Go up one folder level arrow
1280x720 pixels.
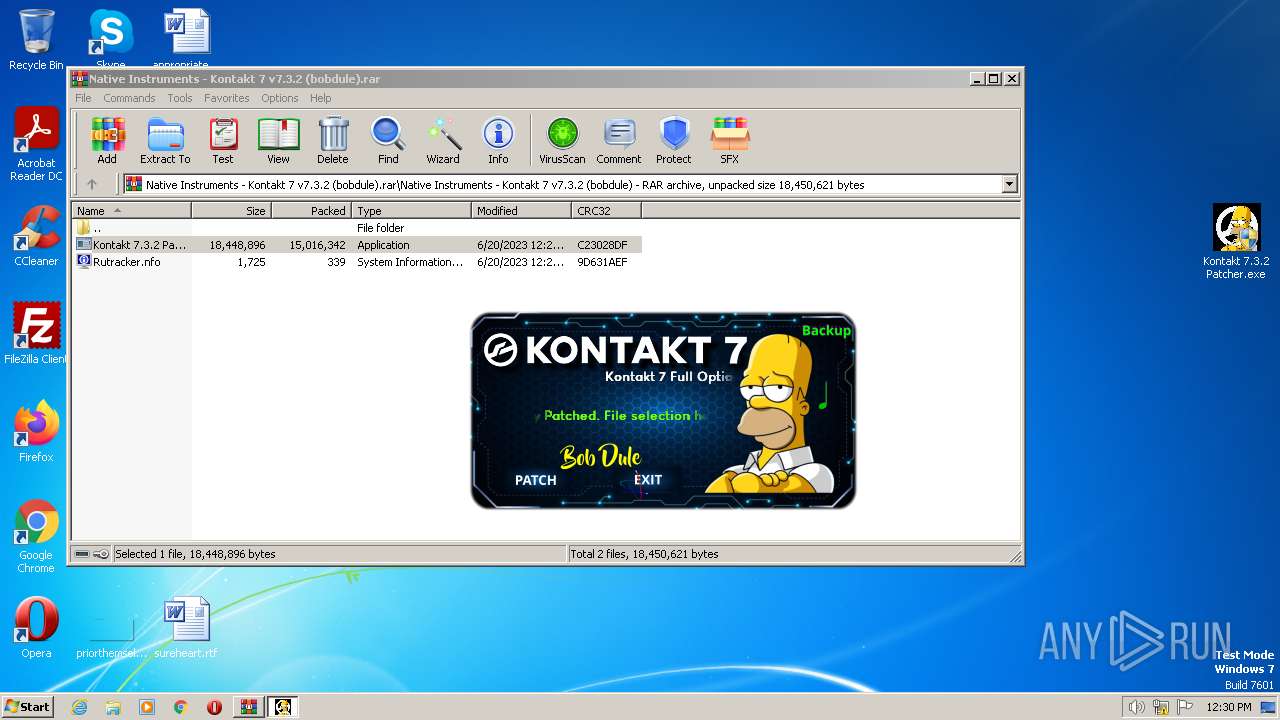click(92, 184)
